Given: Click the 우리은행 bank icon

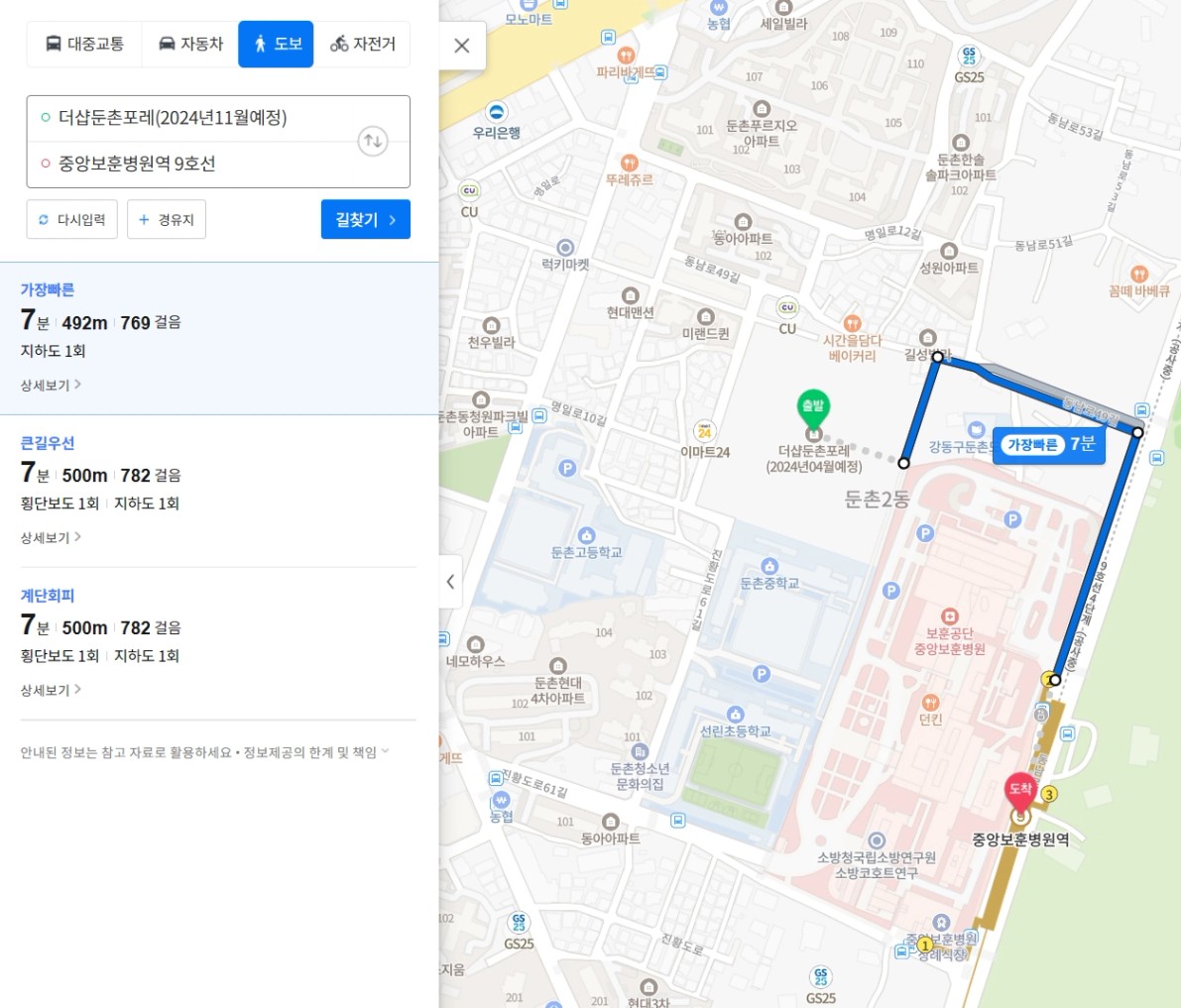Looking at the screenshot, I should coord(497,112).
